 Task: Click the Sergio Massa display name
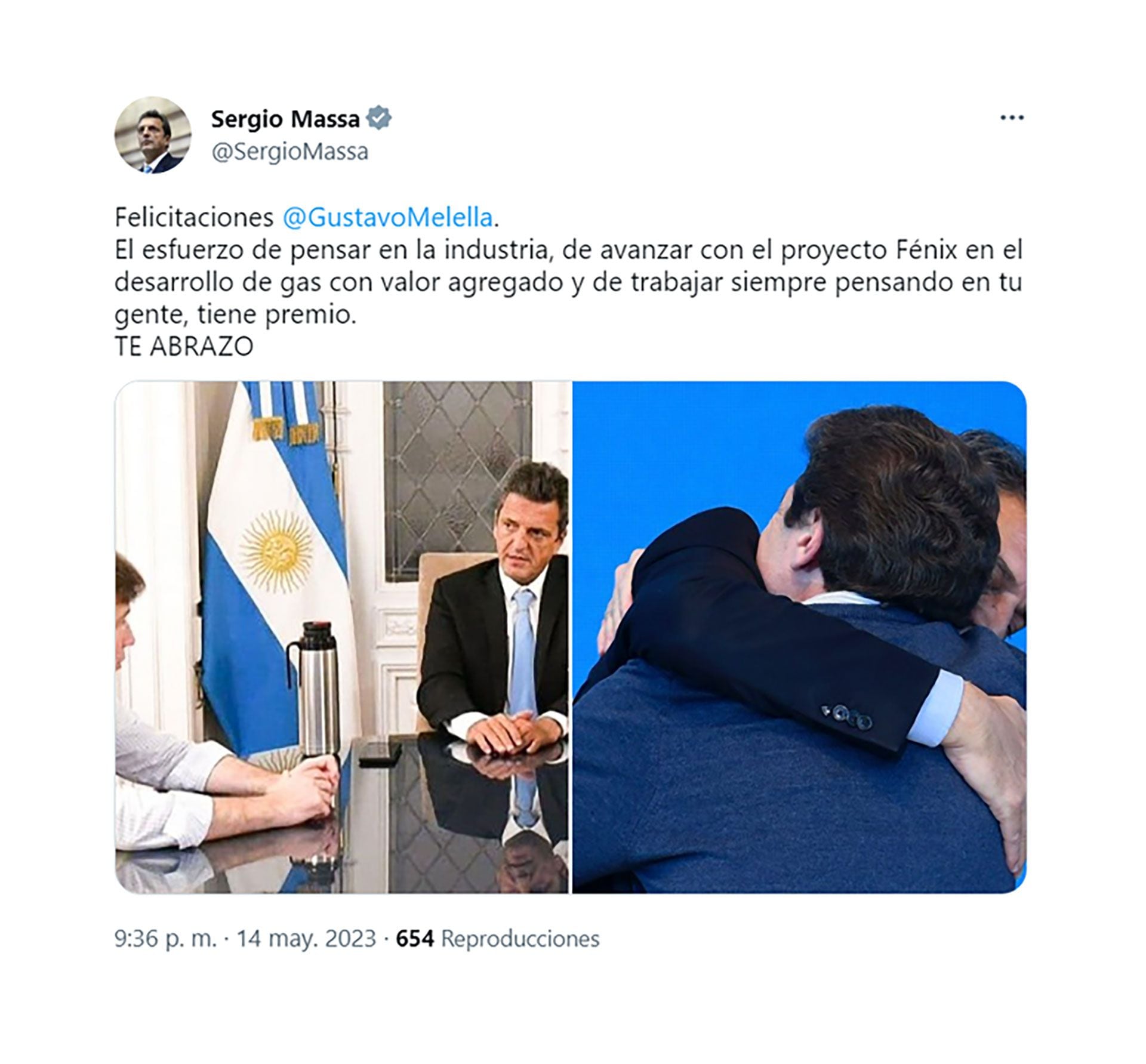[285, 119]
